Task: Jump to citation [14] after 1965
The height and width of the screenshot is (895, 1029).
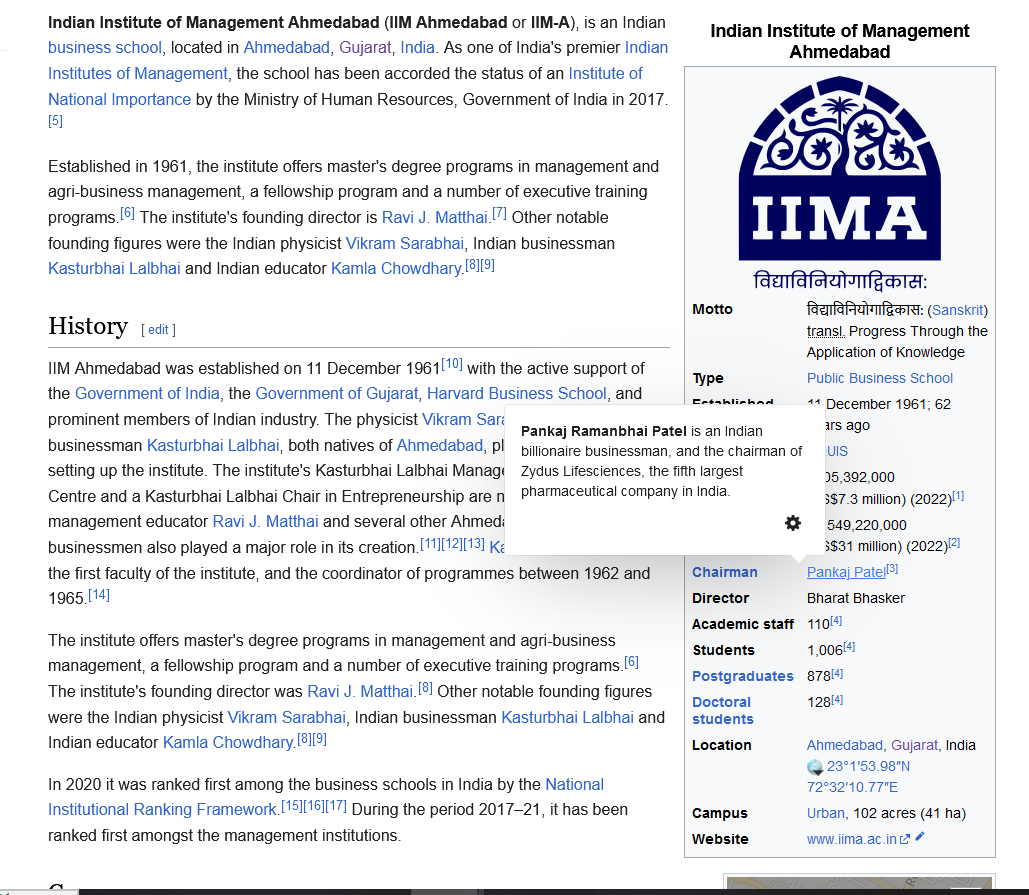Action: point(99,594)
